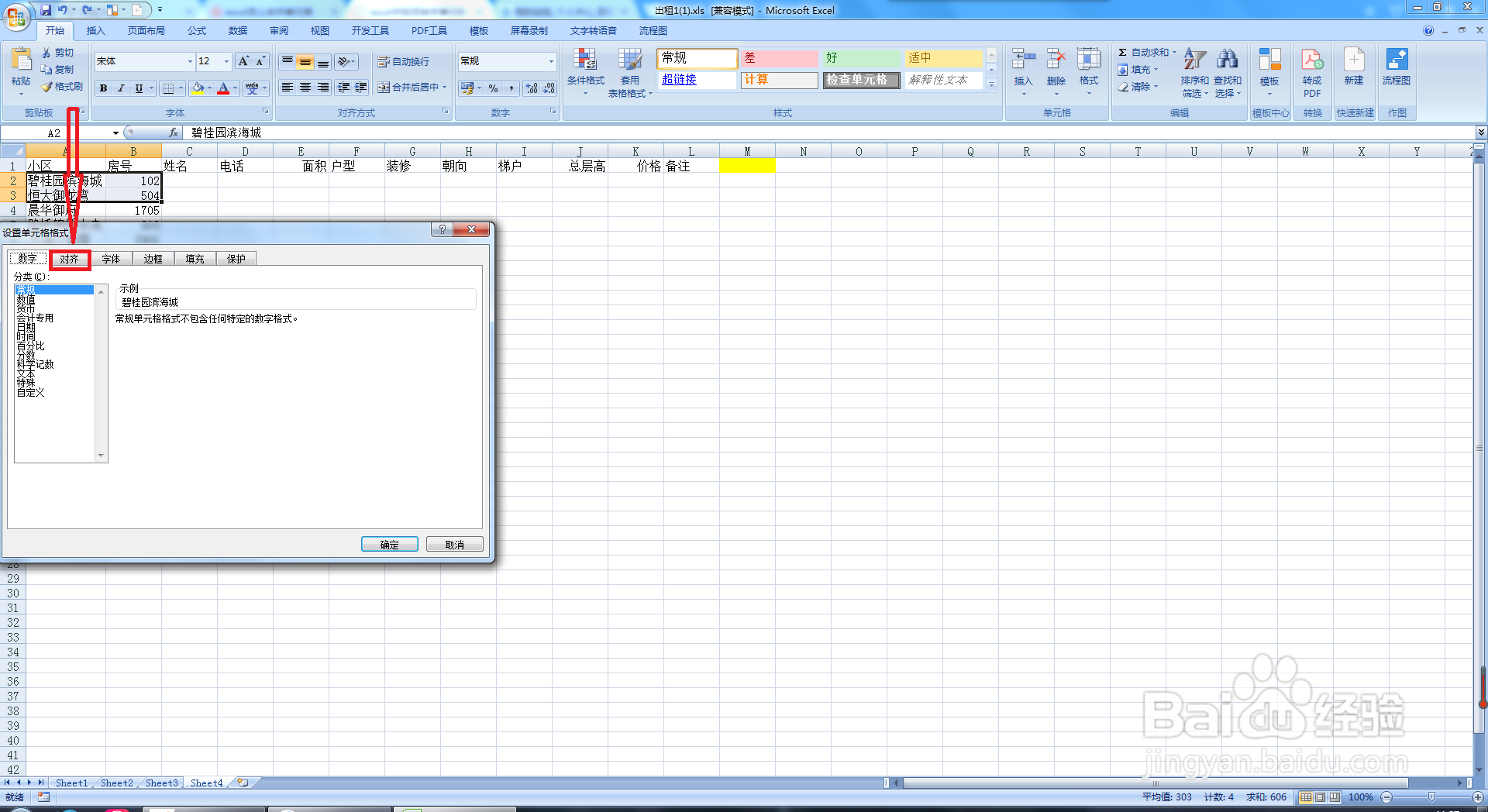Toggle top vertical alignment

coord(288,61)
